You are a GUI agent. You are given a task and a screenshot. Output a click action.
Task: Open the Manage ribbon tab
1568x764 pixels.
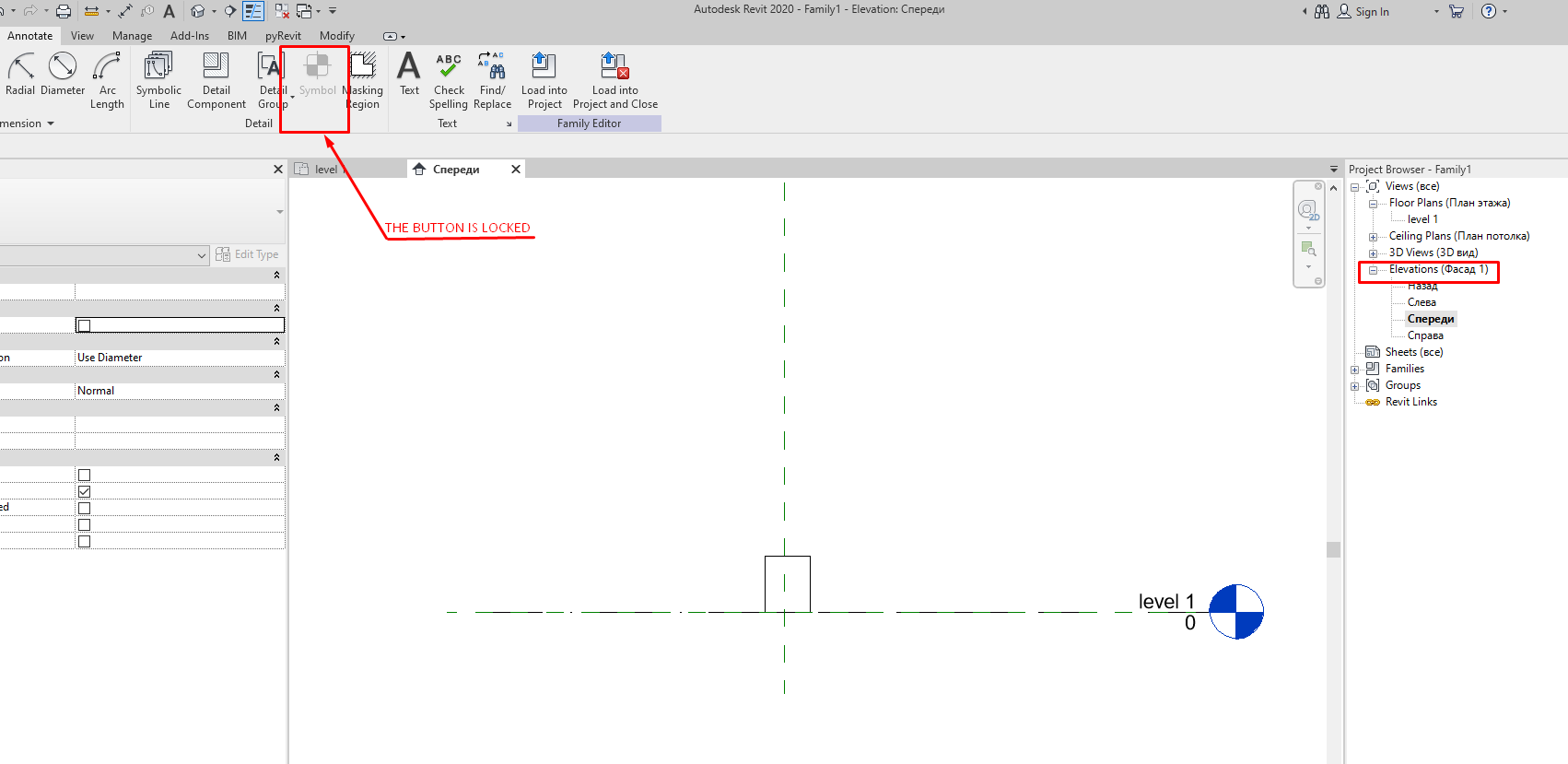tap(132, 36)
